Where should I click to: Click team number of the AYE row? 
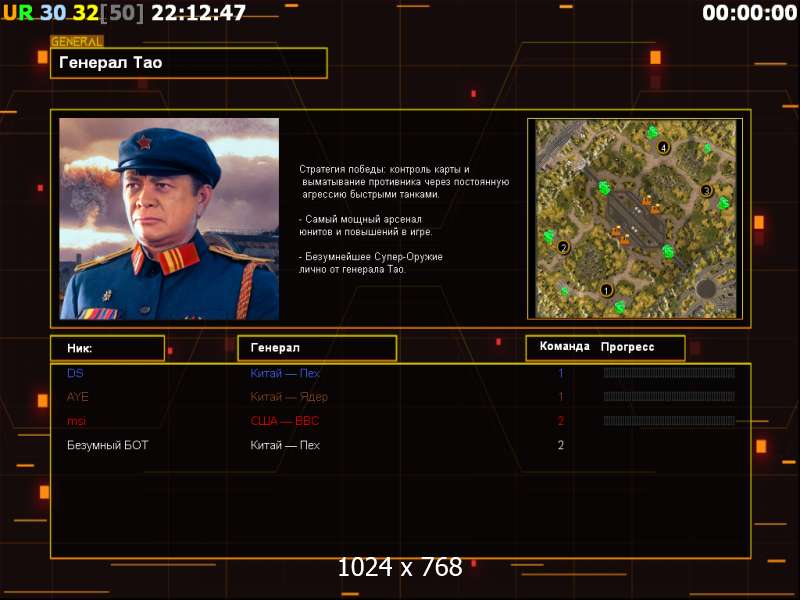(x=561, y=397)
